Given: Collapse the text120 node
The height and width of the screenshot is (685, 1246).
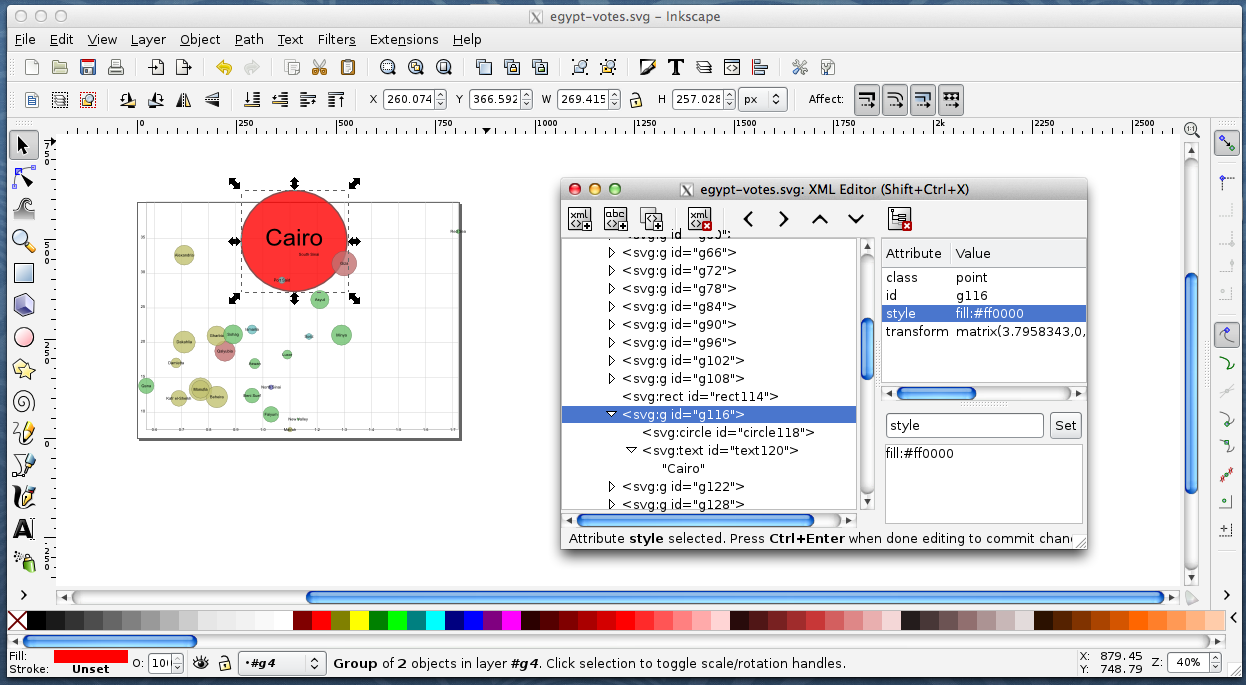Looking at the screenshot, I should [x=632, y=451].
